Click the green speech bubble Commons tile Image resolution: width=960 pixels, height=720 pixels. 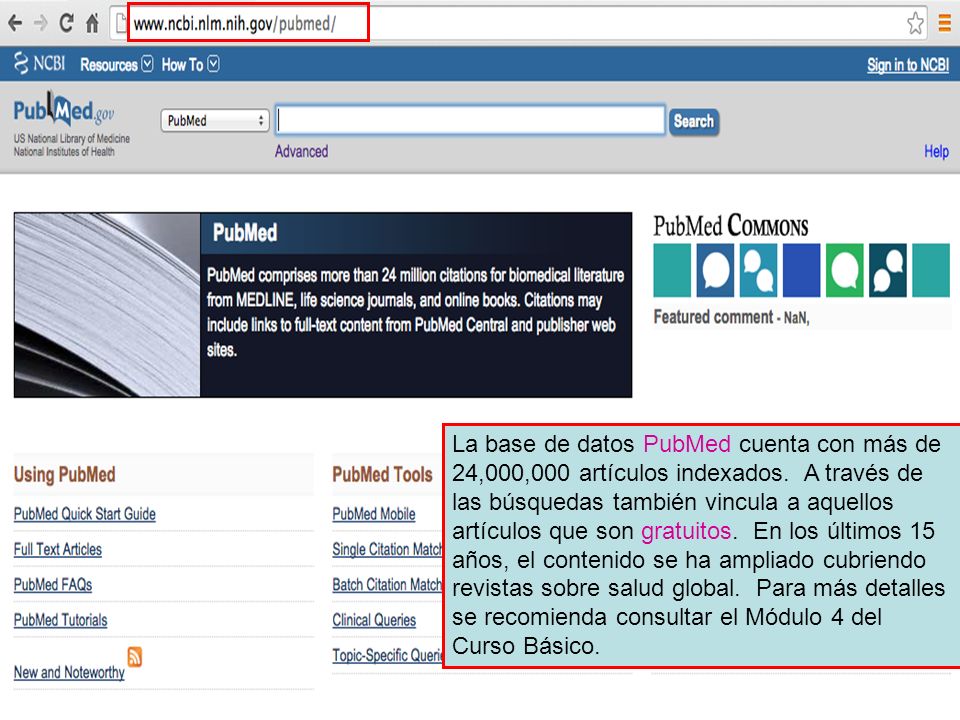[x=844, y=271]
